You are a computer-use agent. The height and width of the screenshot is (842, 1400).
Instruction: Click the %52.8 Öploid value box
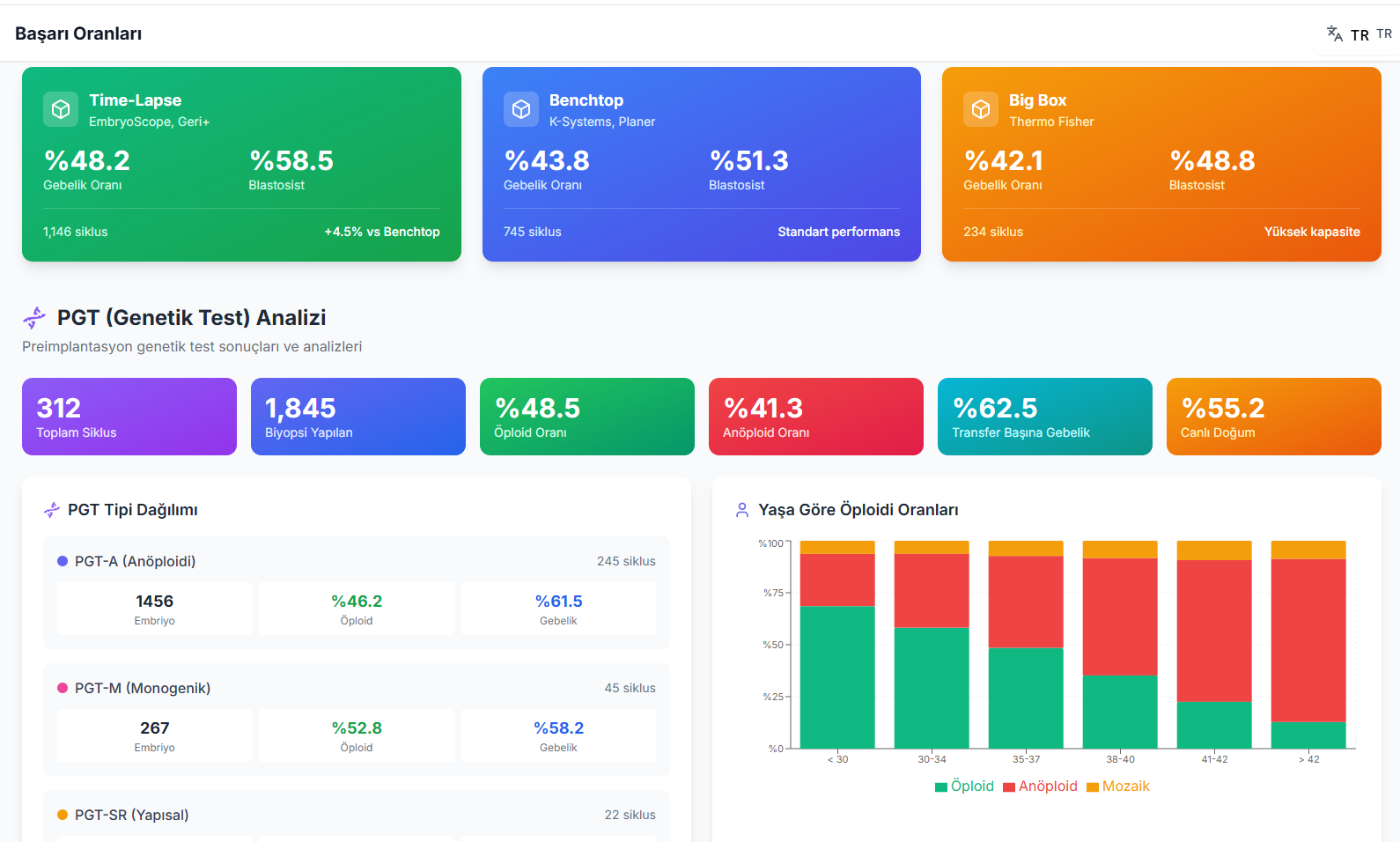[x=357, y=735]
